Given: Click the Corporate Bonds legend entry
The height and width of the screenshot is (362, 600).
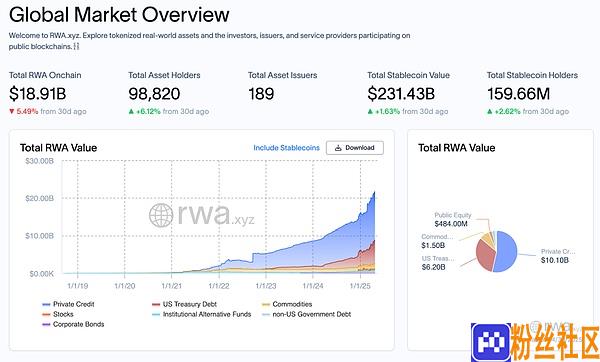Looking at the screenshot, I should pos(73,324).
